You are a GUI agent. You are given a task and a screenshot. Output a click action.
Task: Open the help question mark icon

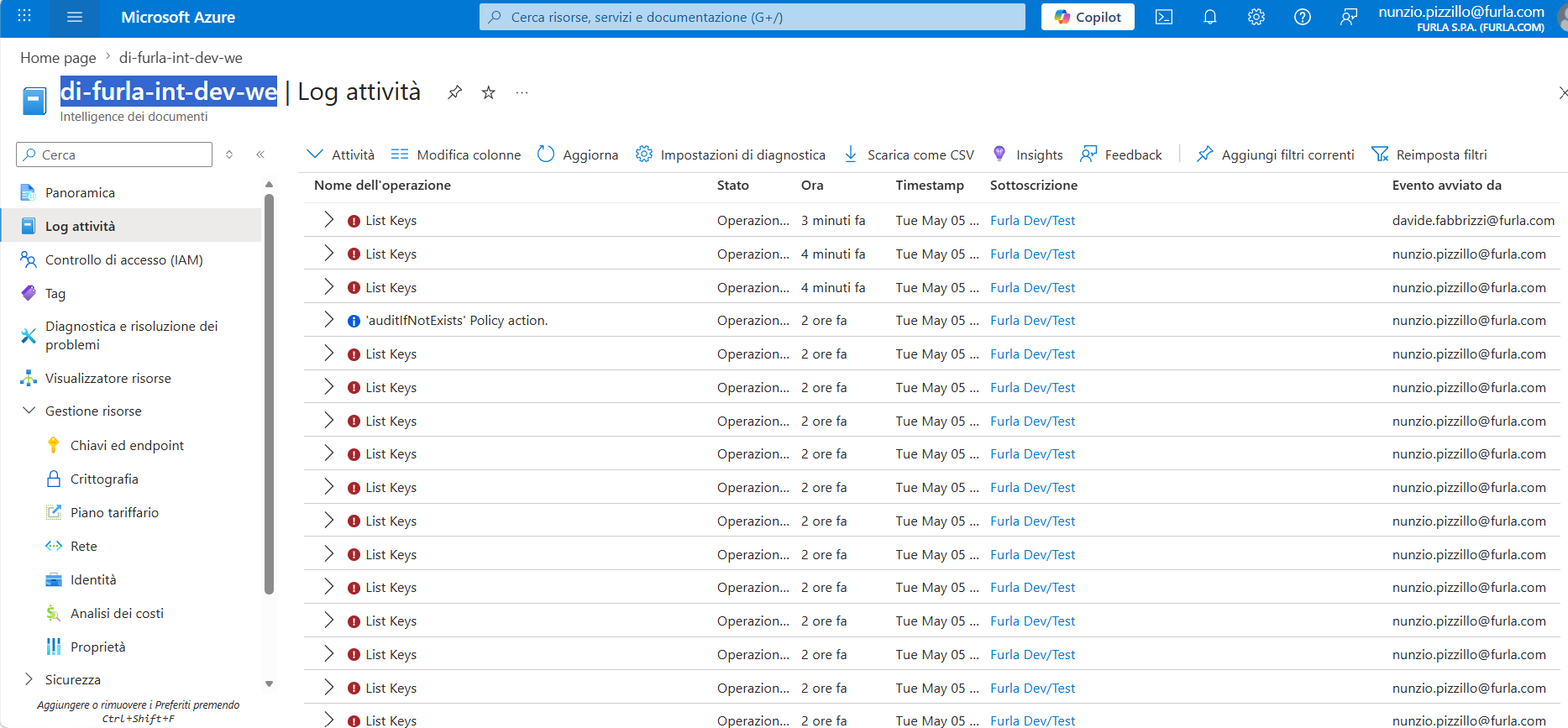(1303, 17)
